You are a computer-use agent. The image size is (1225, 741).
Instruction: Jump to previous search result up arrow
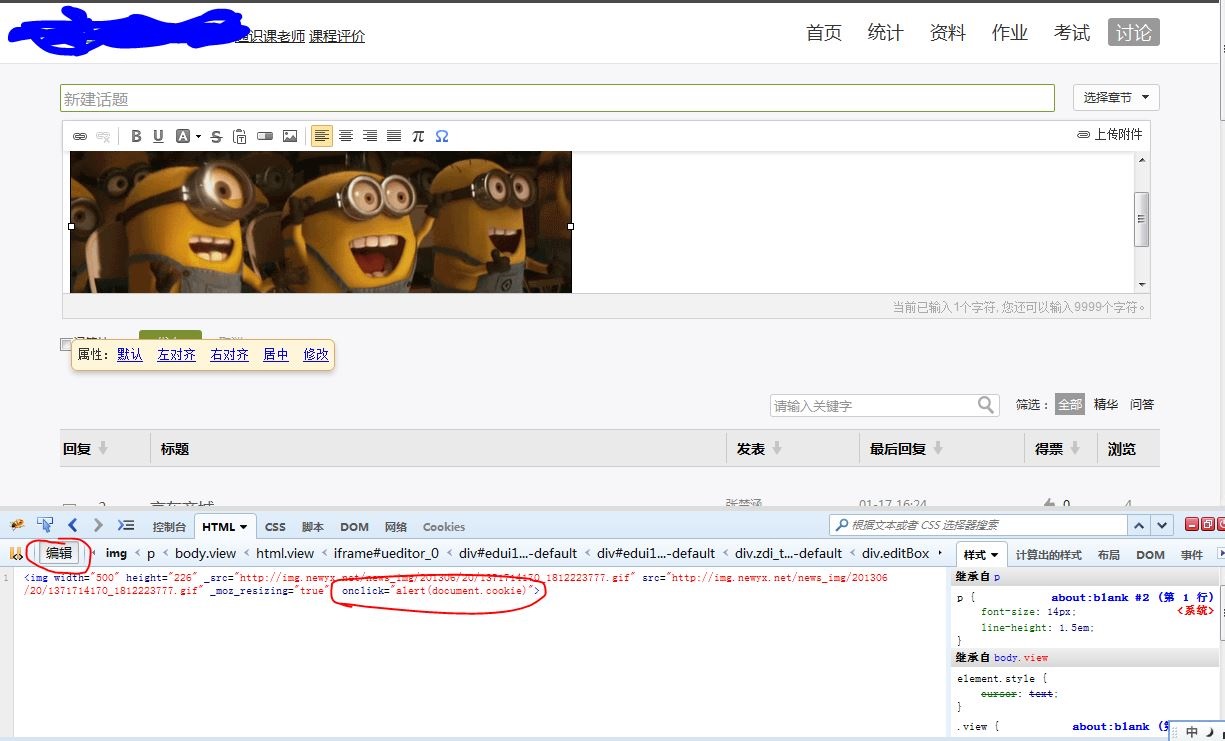tap(1140, 525)
